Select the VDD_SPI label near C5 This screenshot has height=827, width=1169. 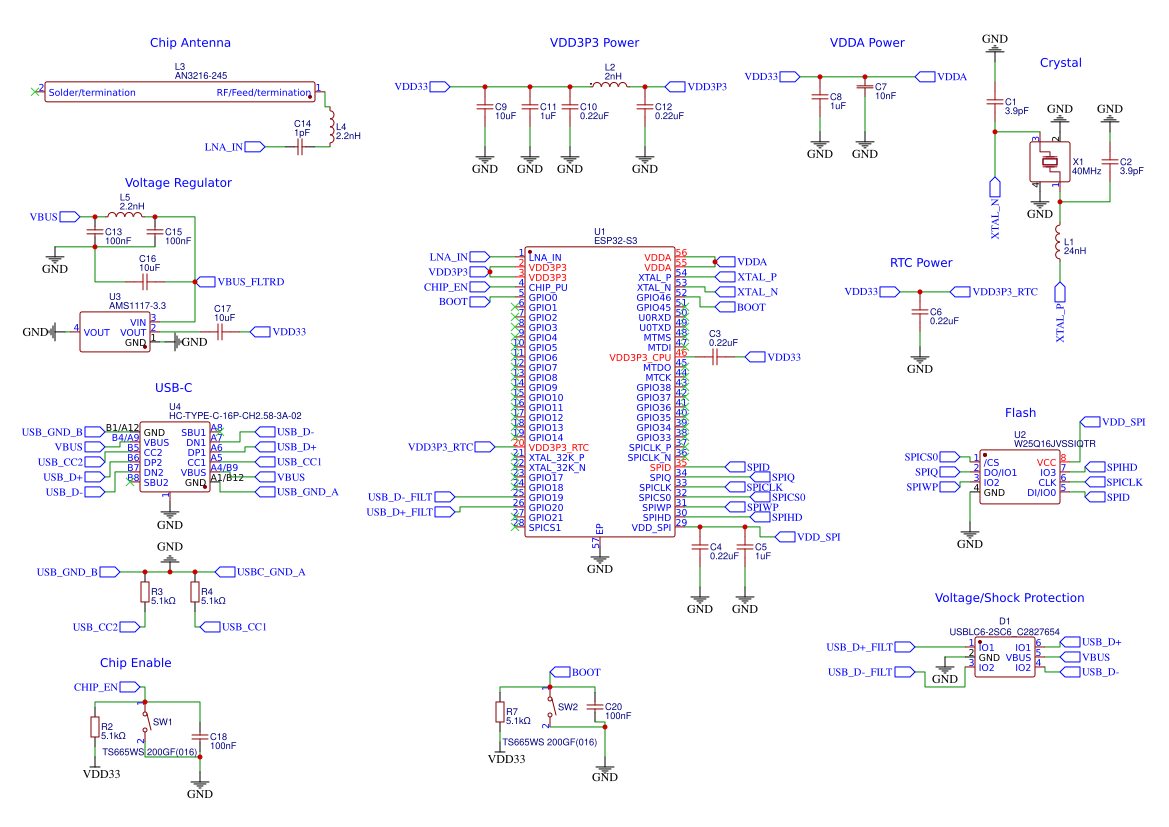808,537
